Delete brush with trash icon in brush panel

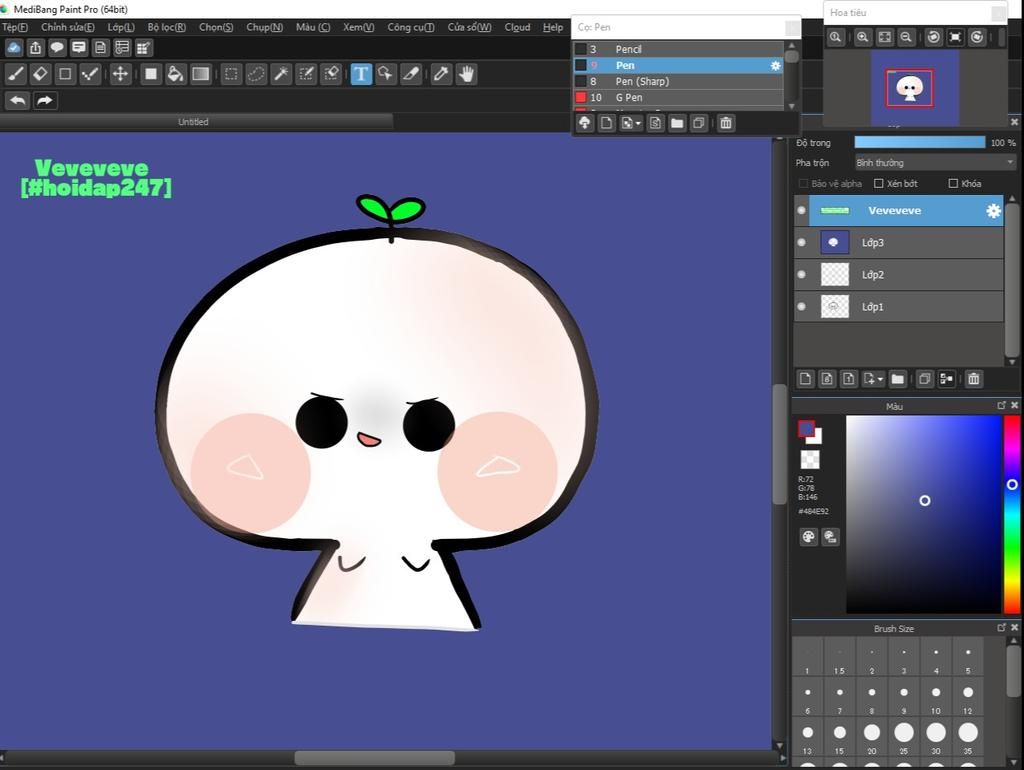726,123
